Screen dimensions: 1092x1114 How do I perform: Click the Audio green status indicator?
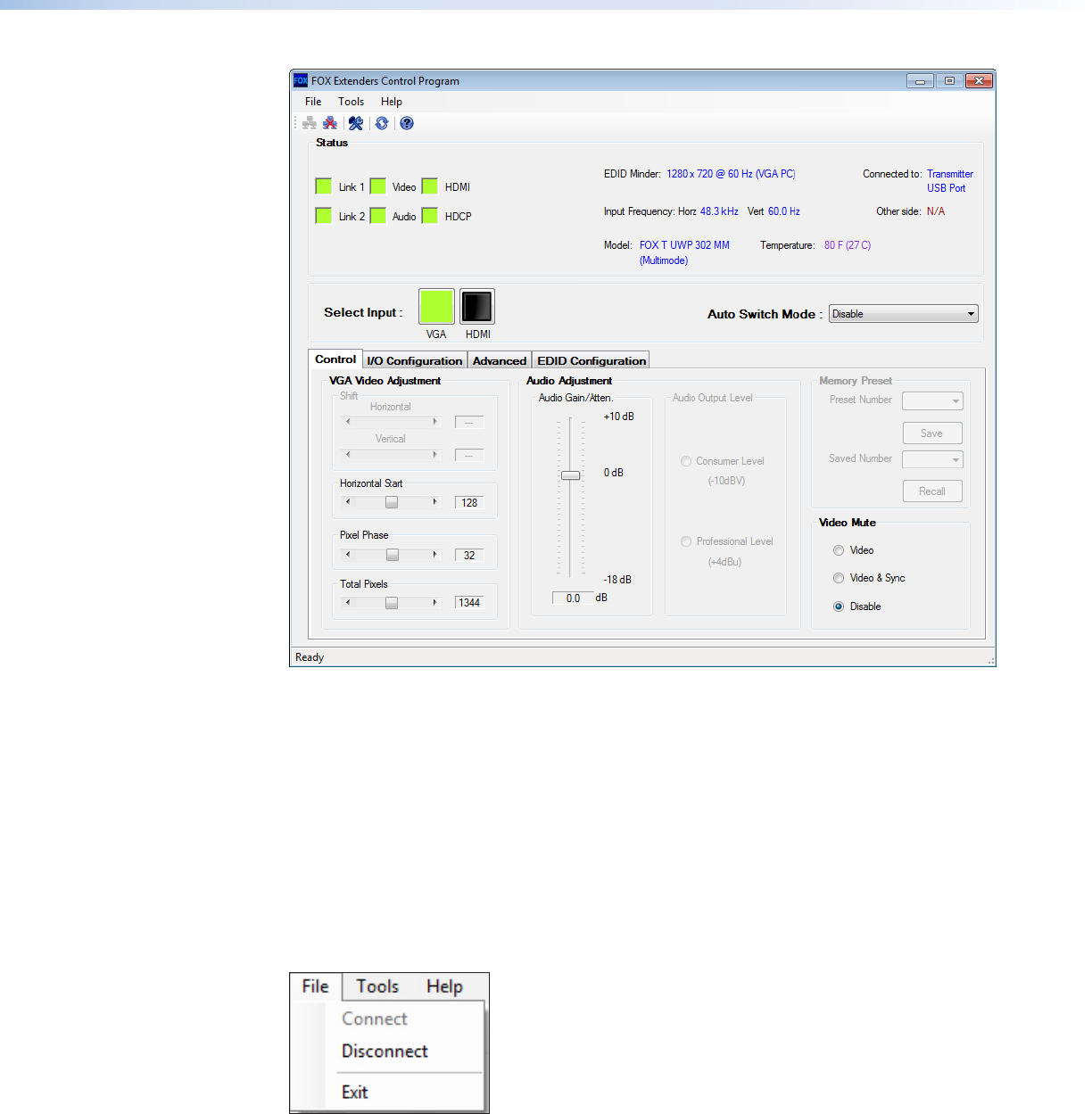(x=378, y=216)
